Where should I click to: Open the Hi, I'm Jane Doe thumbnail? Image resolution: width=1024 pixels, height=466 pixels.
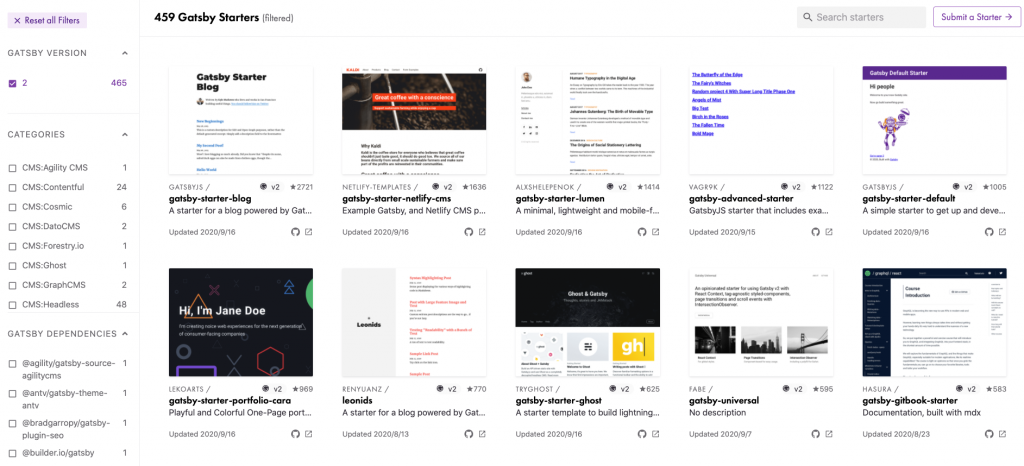240,322
